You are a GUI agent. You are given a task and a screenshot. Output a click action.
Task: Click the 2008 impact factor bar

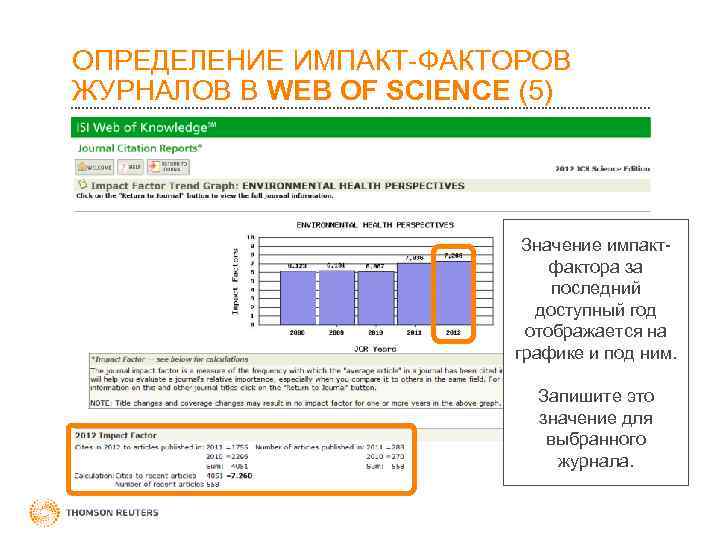(x=298, y=298)
